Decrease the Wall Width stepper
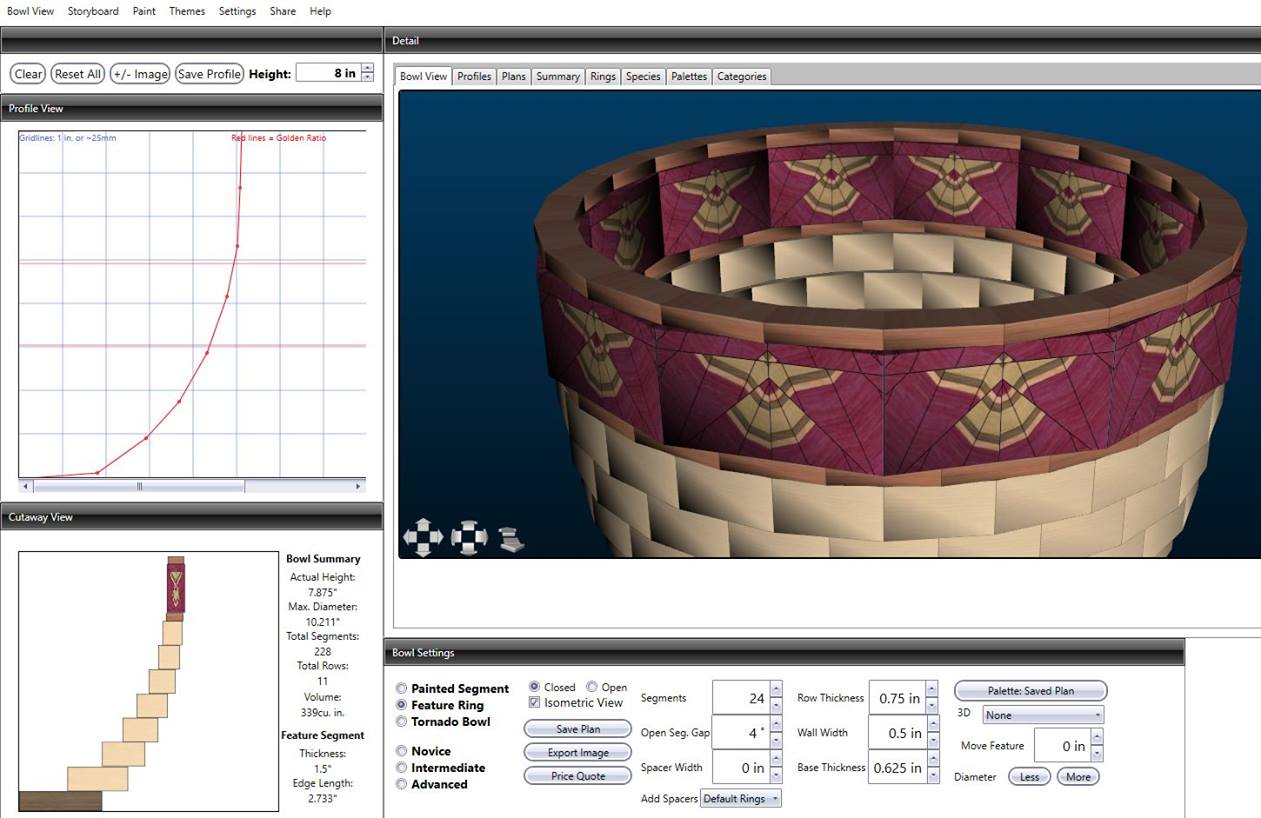The width and height of the screenshot is (1261, 818). pyautogui.click(x=932, y=742)
